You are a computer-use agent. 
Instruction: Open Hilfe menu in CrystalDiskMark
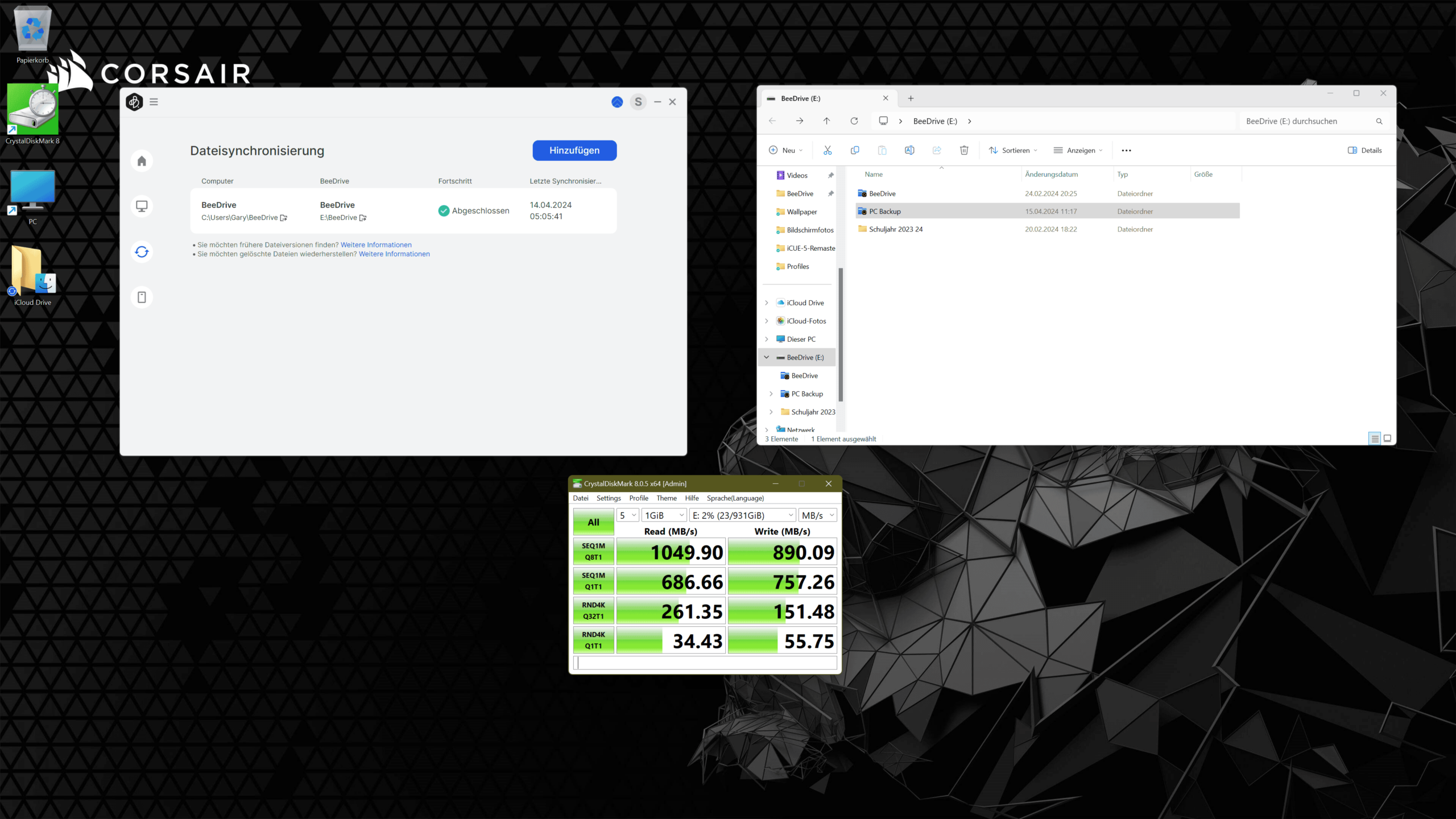coord(692,498)
